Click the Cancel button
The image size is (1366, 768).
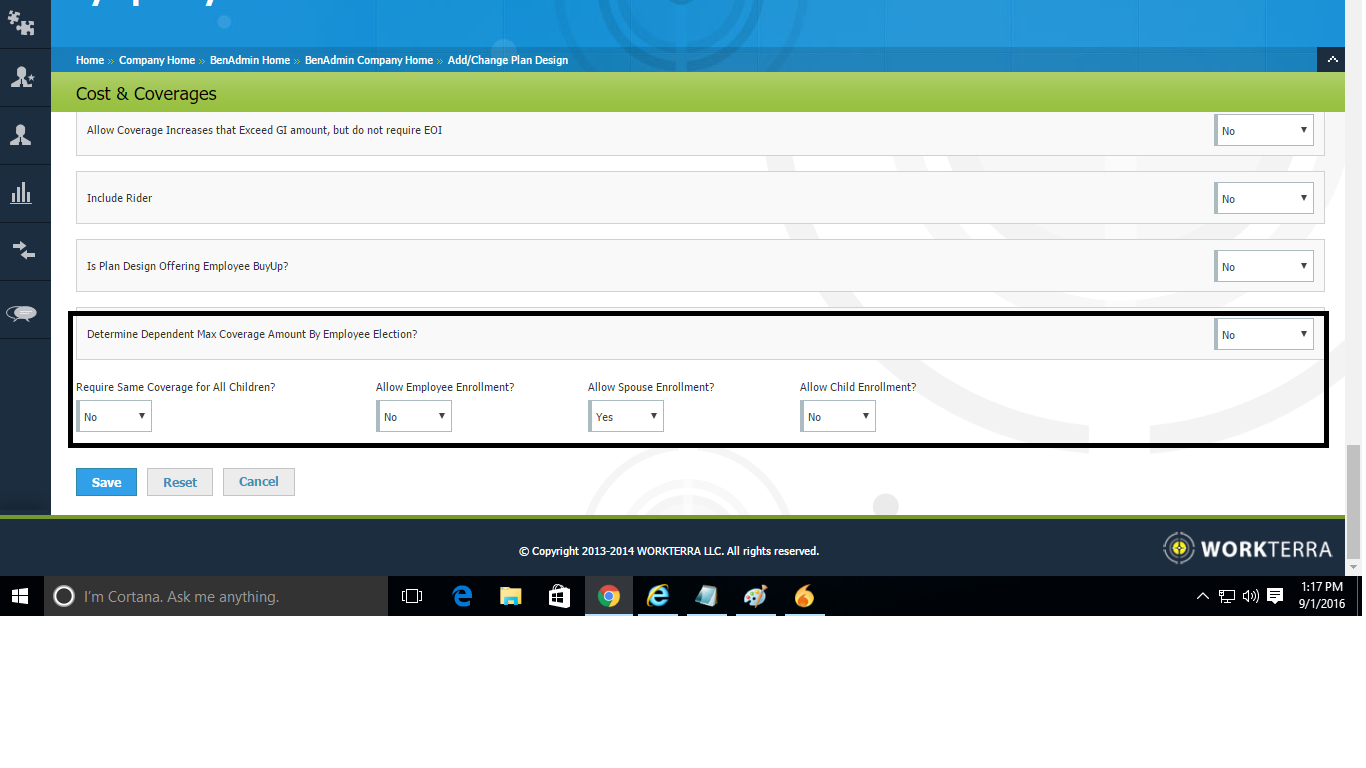click(258, 482)
